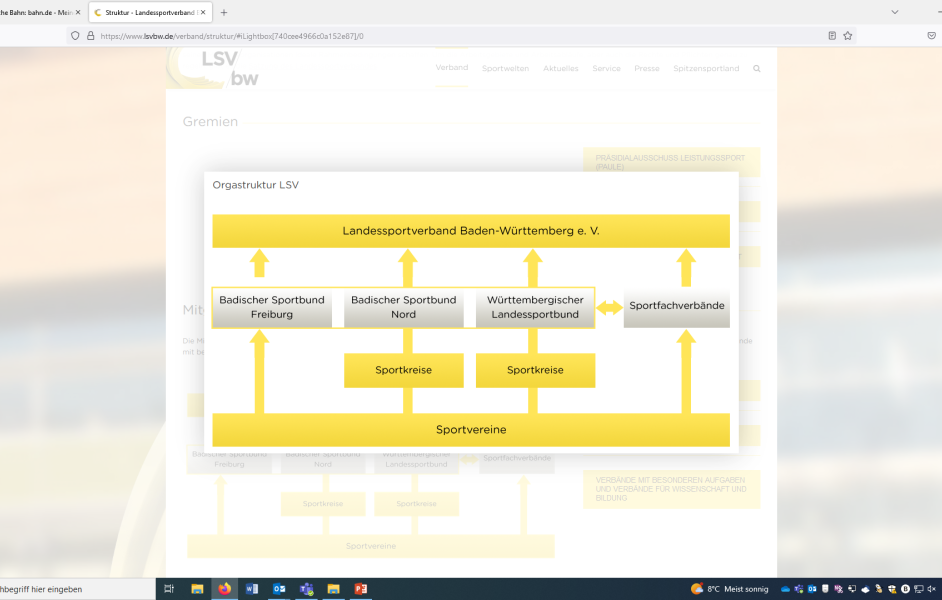Click Präsidialausschuss Leistungssport (PAULE) button

pyautogui.click(x=671, y=162)
